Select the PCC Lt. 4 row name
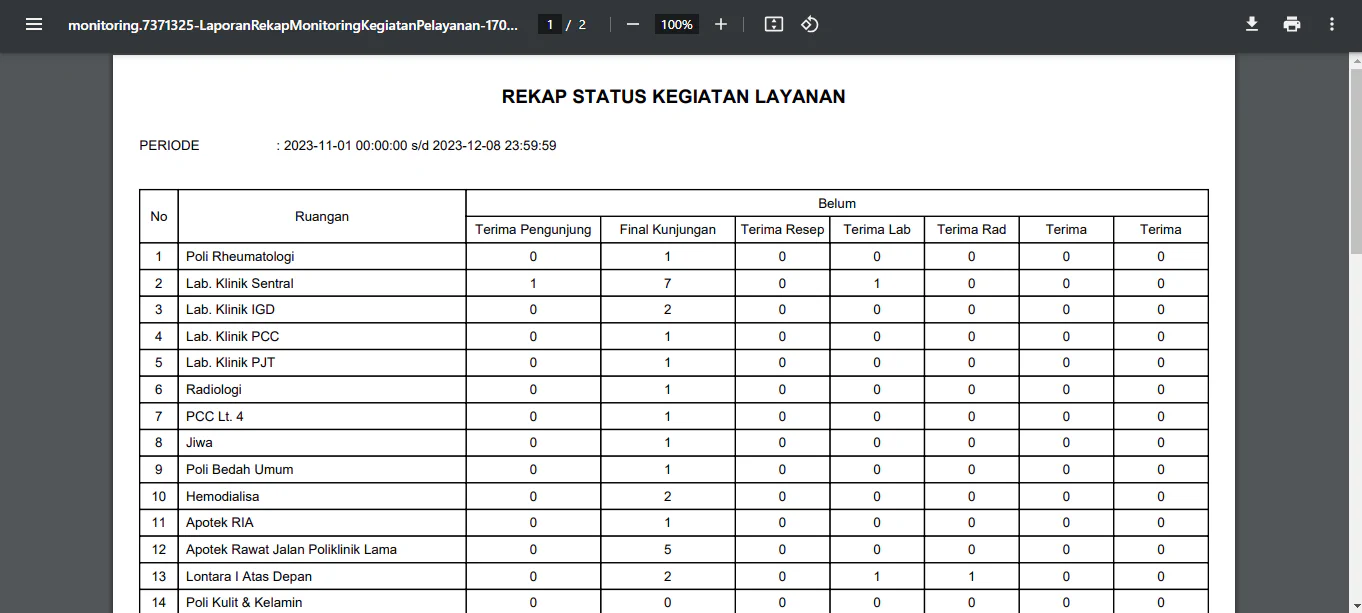The width and height of the screenshot is (1362, 613). click(215, 417)
